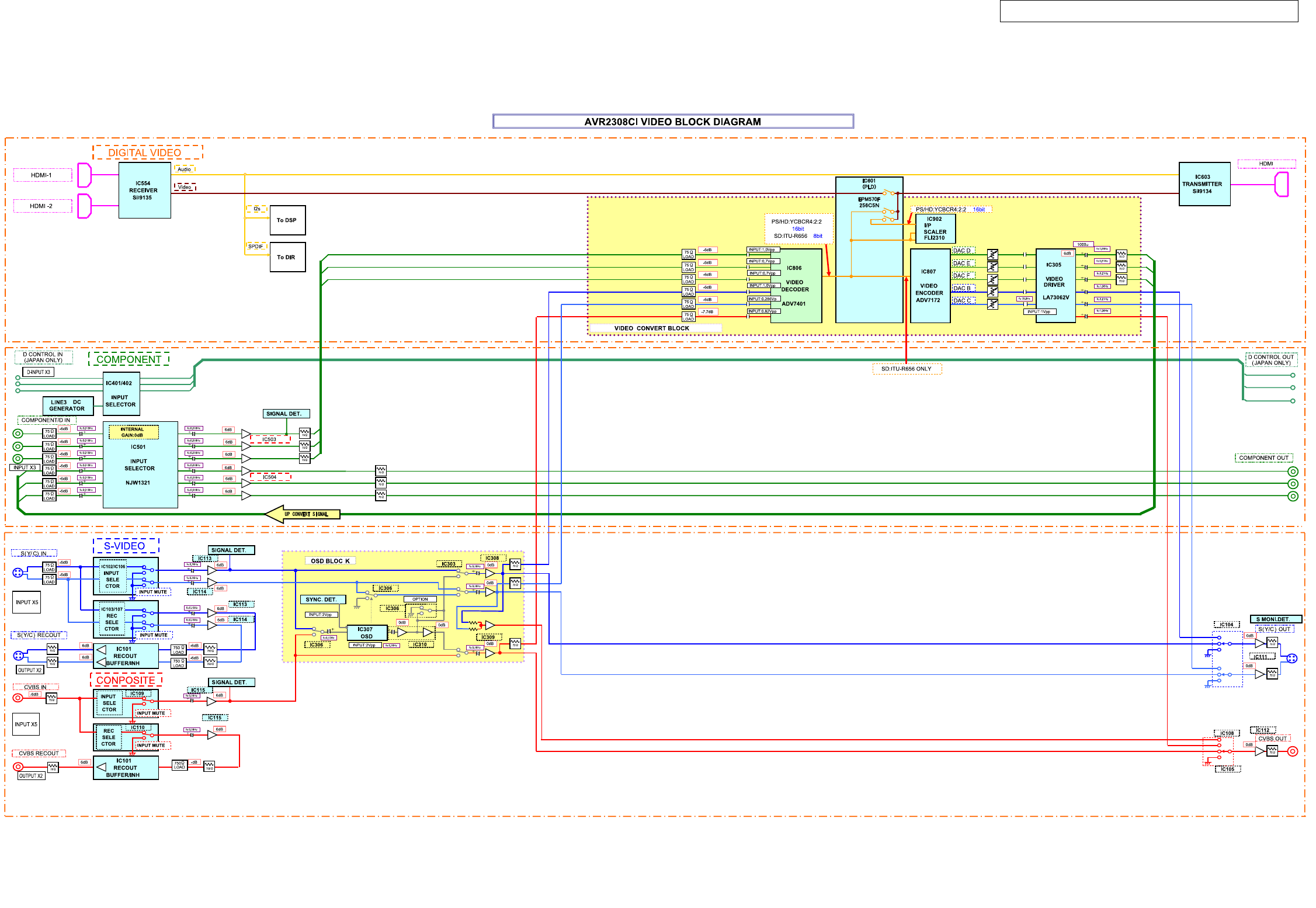The height and width of the screenshot is (908, 1316).
Task: Select the diagram title AVR2308CI VIDEO BLOCK DIAGRAM
Action: pos(673,122)
